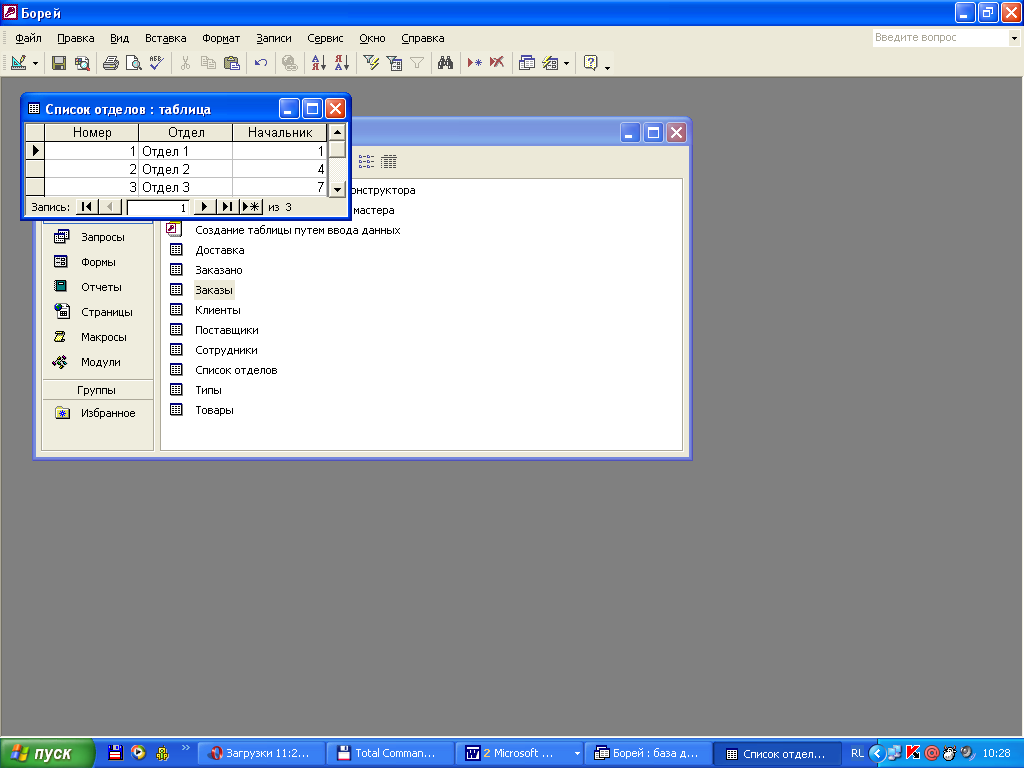The image size is (1024, 768).
Task: Open the Записи menu
Action: pos(274,38)
